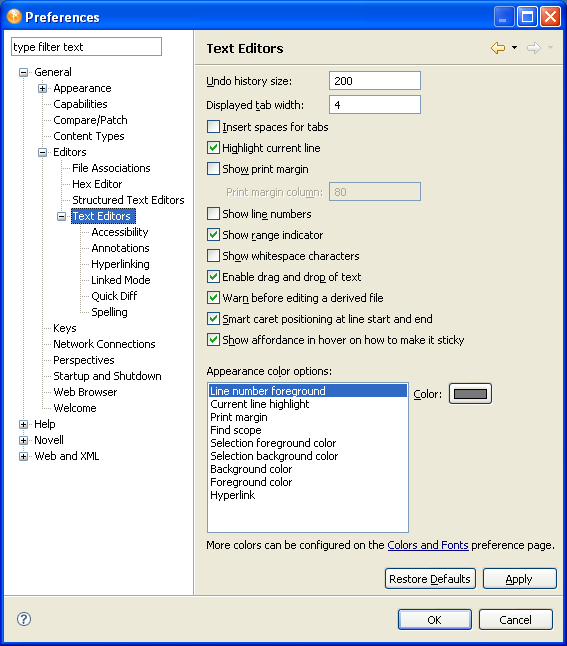This screenshot has height=646, width=567.
Task: Toggle Show affordance in hover checkbox
Action: [x=213, y=339]
